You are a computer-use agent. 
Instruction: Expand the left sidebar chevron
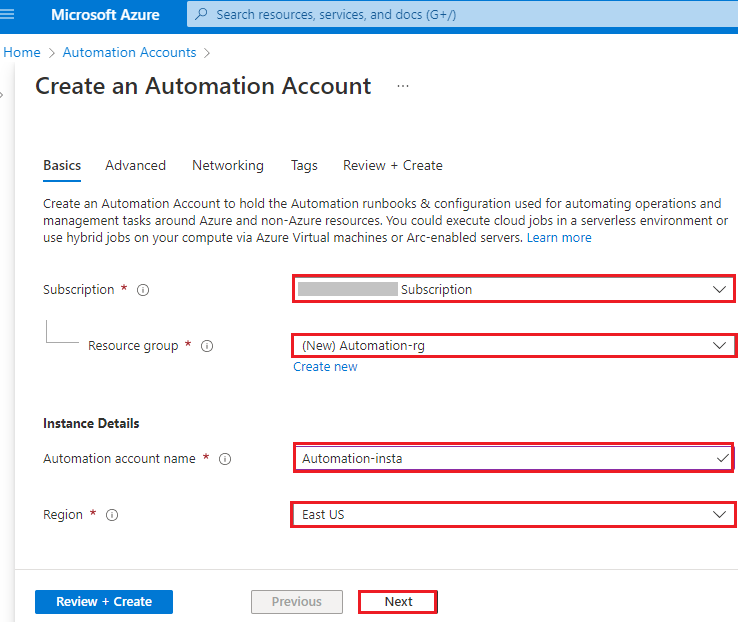pos(3,94)
